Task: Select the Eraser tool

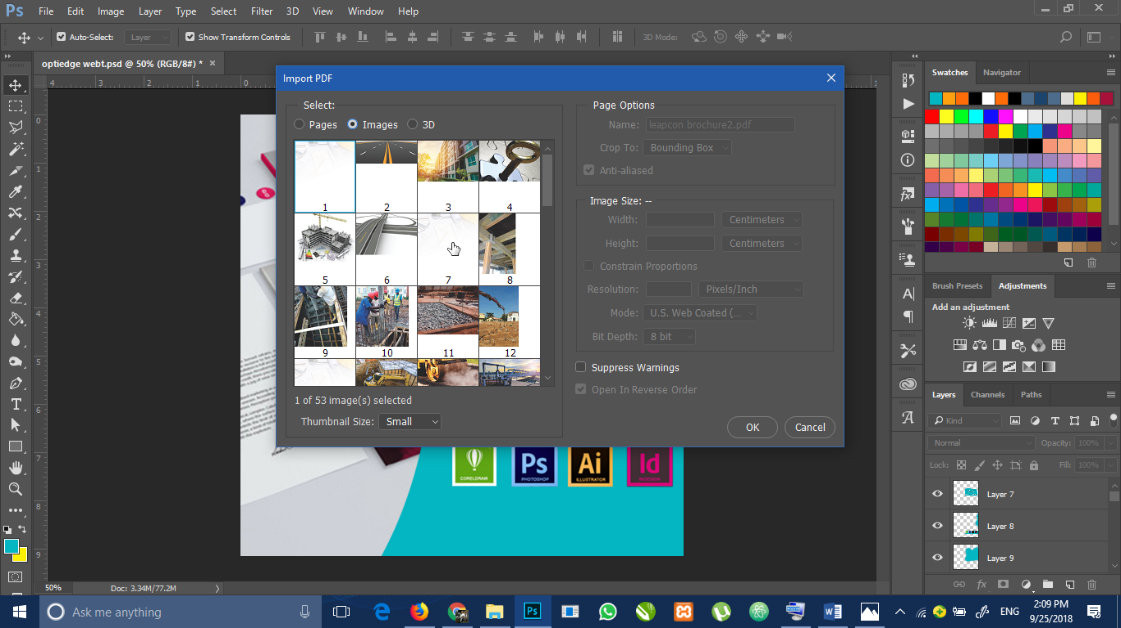Action: click(15, 298)
